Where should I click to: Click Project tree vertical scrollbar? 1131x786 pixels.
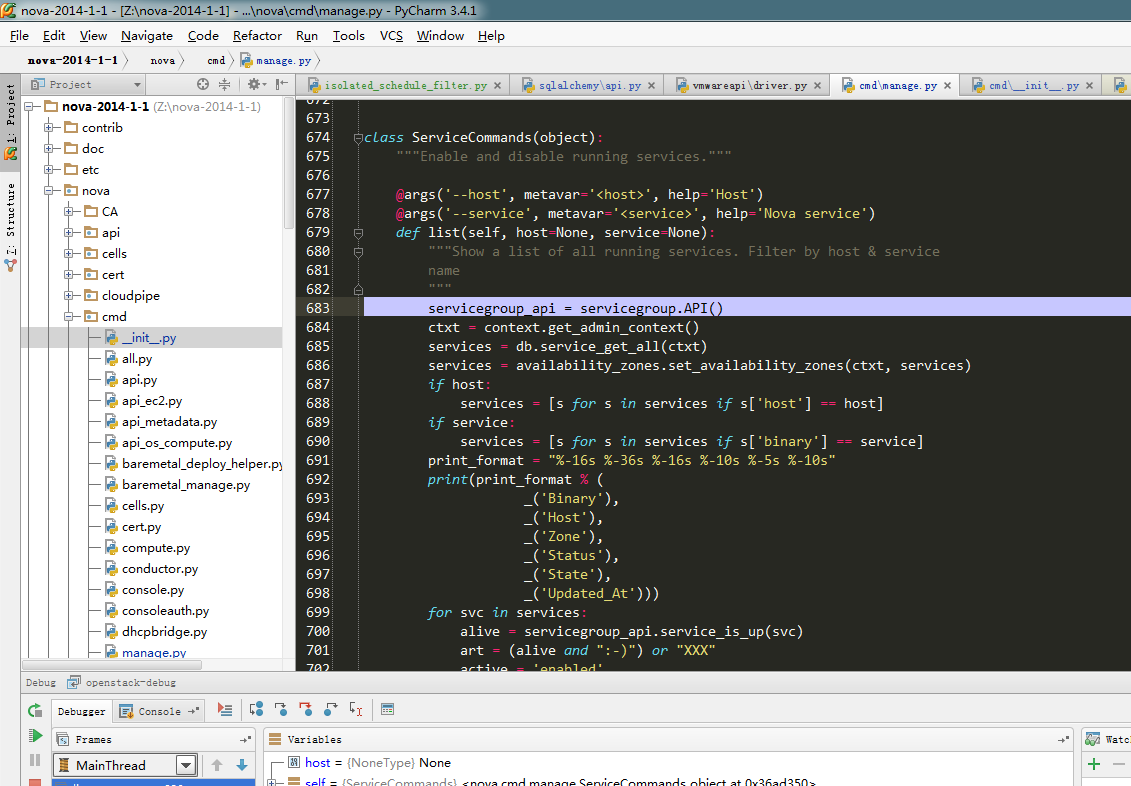[289, 164]
